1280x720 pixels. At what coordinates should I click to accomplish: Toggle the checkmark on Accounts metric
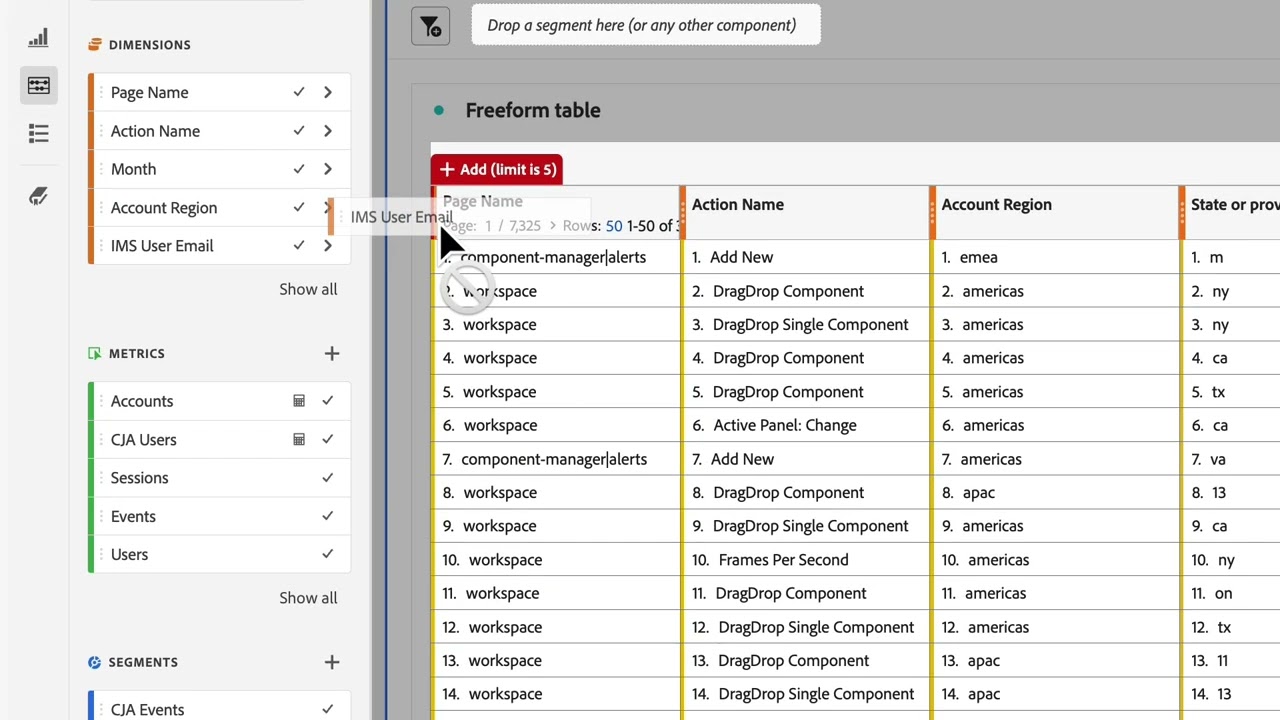click(327, 401)
